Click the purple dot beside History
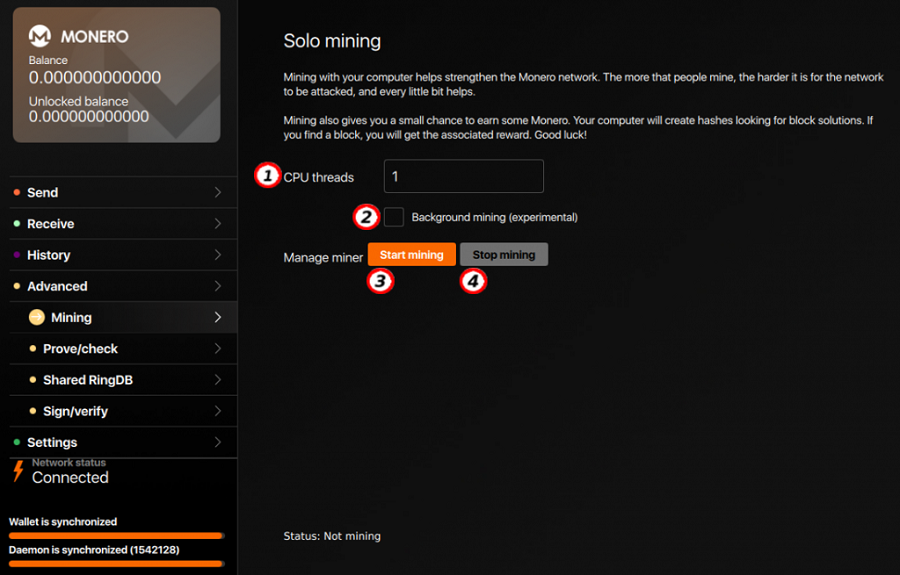This screenshot has width=900, height=575. tap(17, 255)
